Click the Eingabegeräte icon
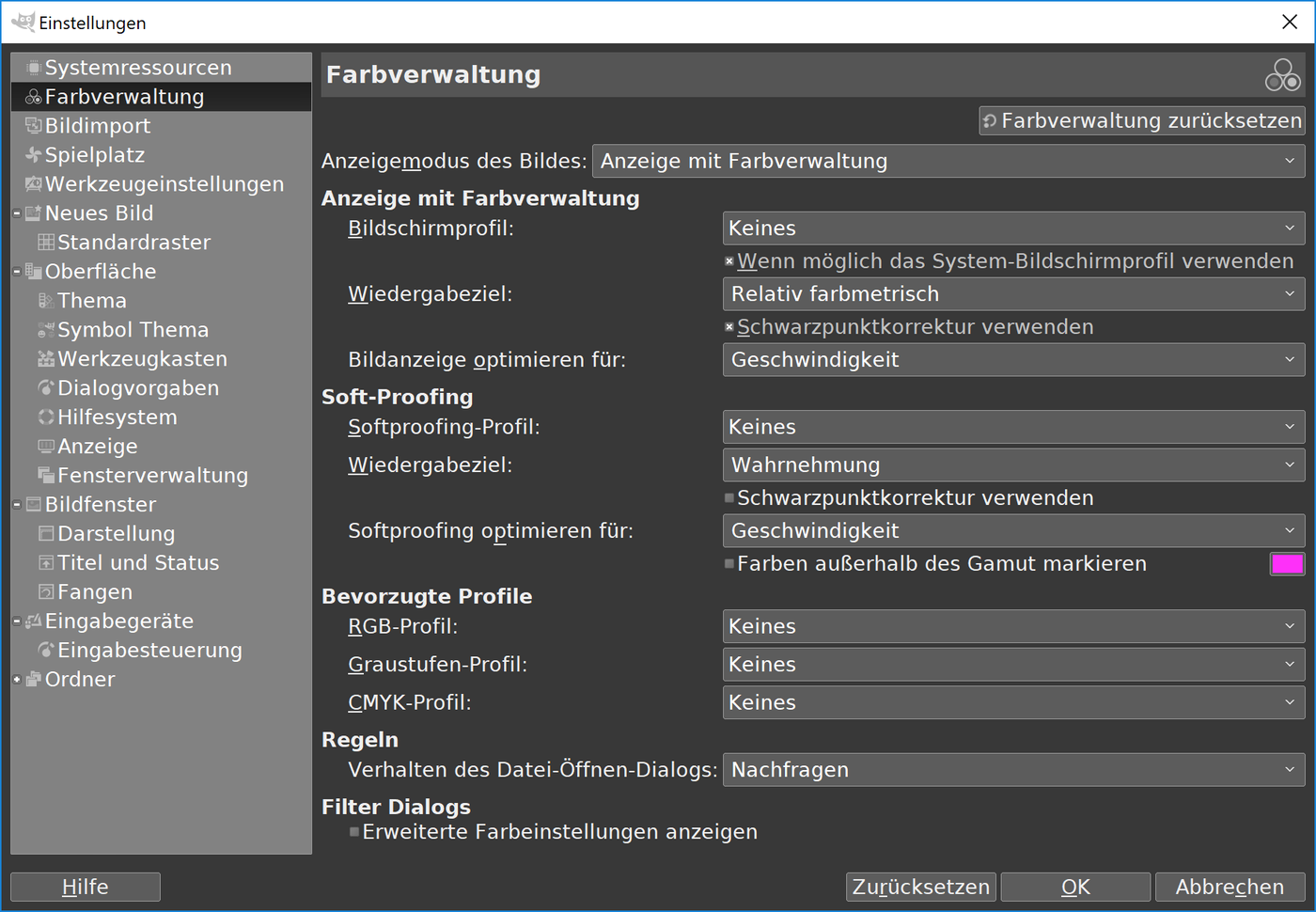 click(34, 621)
